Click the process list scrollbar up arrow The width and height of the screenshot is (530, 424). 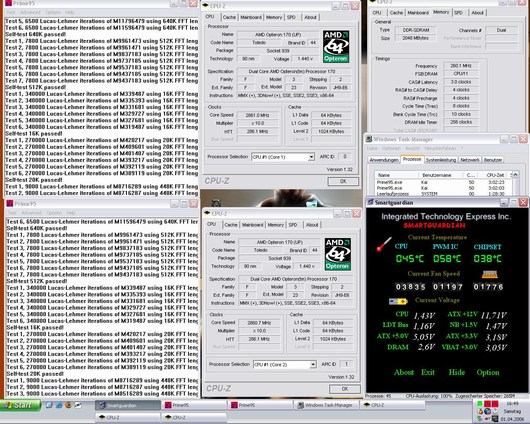coord(515,175)
